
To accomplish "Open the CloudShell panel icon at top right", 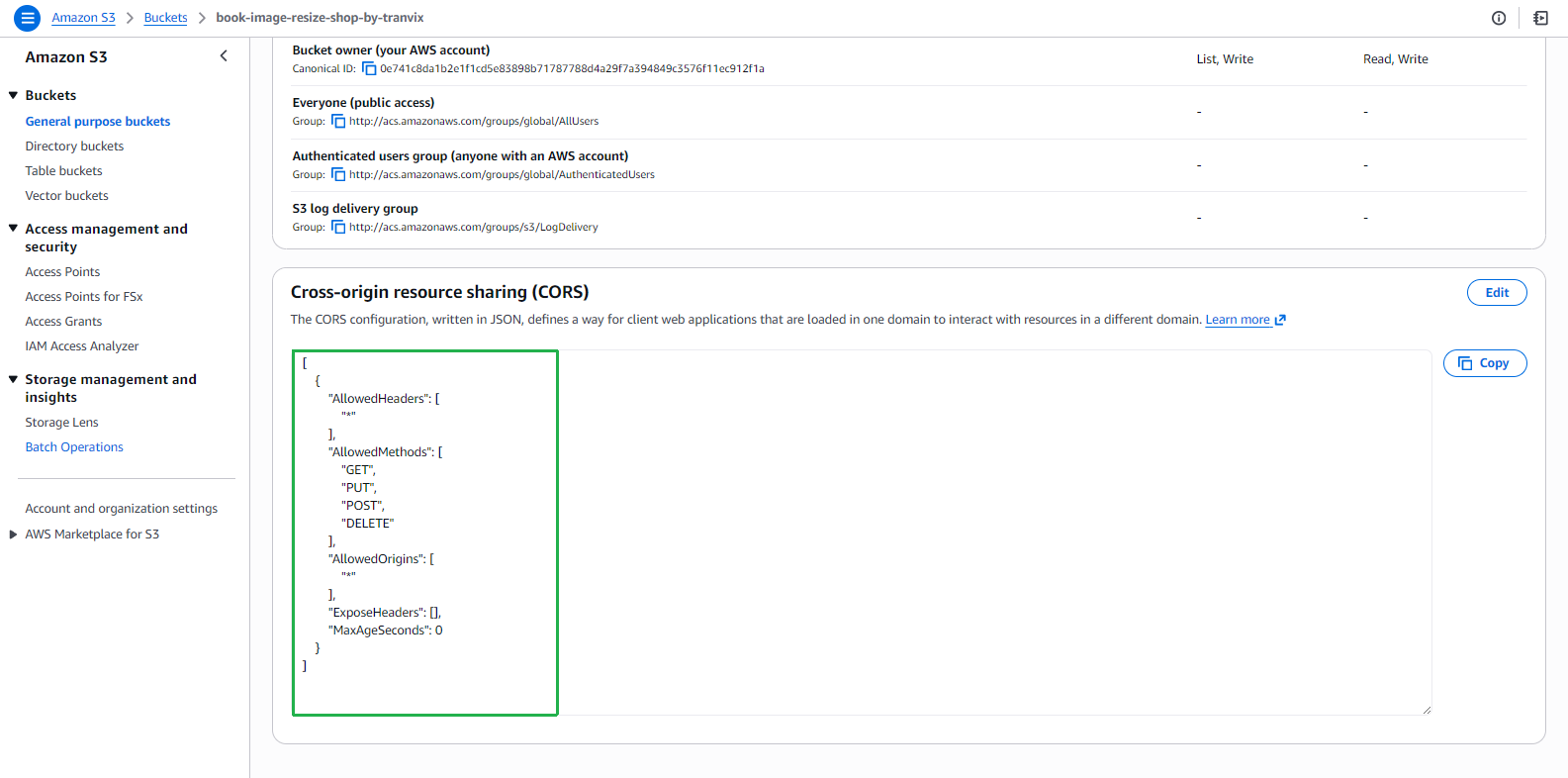I will [1540, 18].
